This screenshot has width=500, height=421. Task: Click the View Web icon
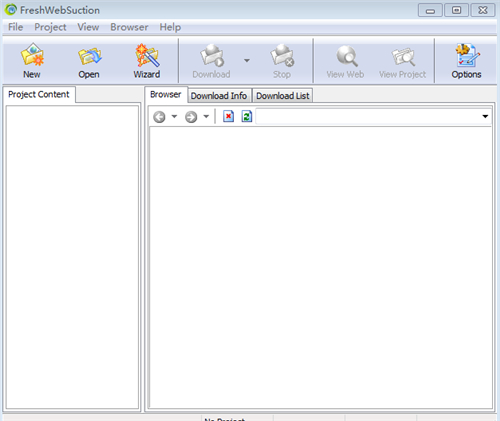coord(346,56)
